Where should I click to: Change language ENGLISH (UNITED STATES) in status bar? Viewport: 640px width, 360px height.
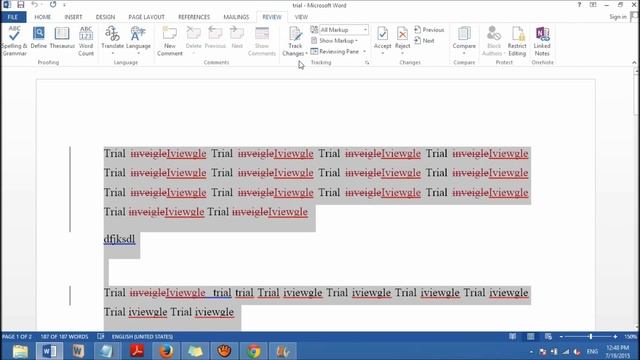pyautogui.click(x=142, y=337)
